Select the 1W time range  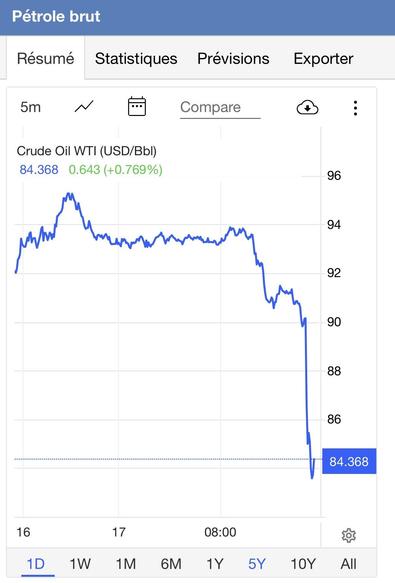point(80,564)
